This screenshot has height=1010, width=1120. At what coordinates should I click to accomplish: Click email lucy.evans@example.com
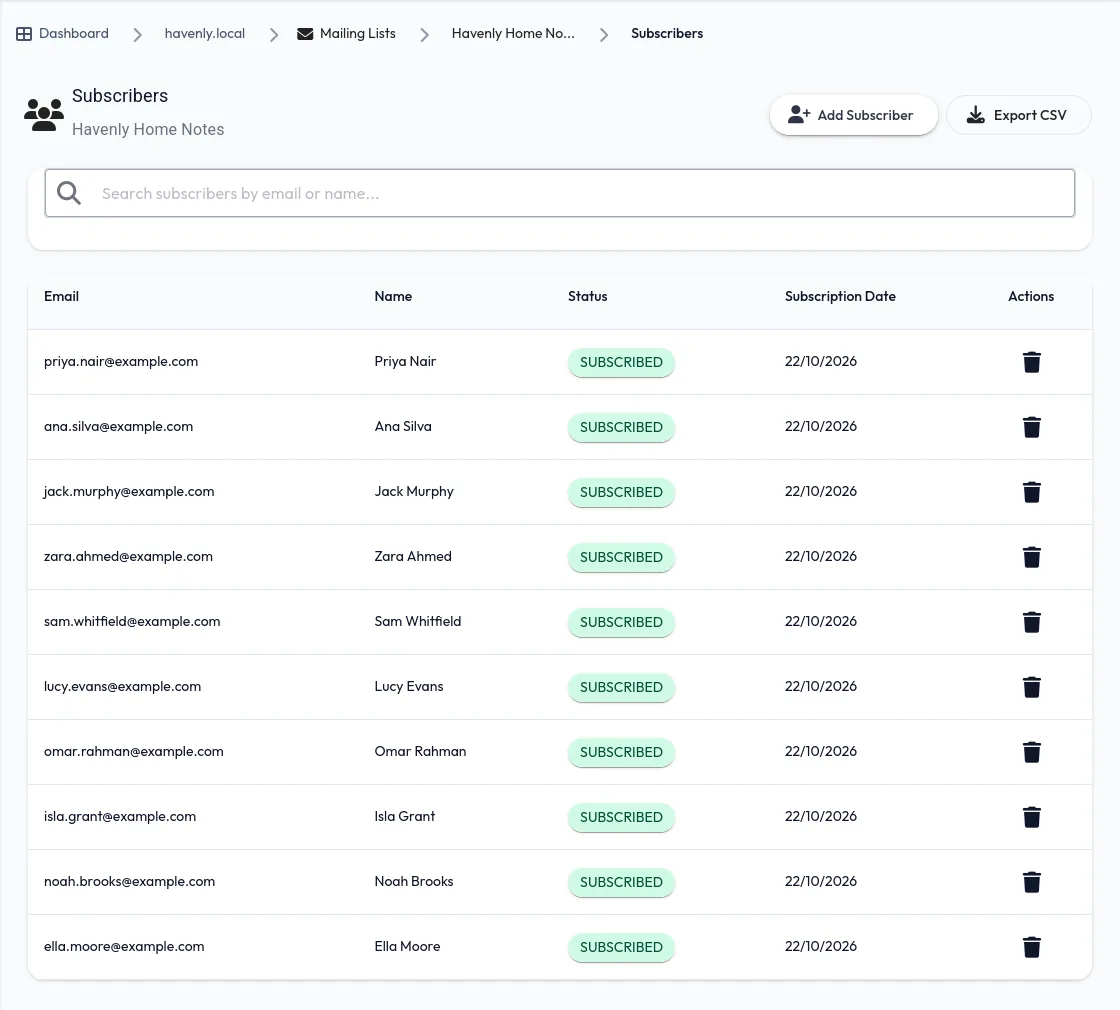point(122,686)
